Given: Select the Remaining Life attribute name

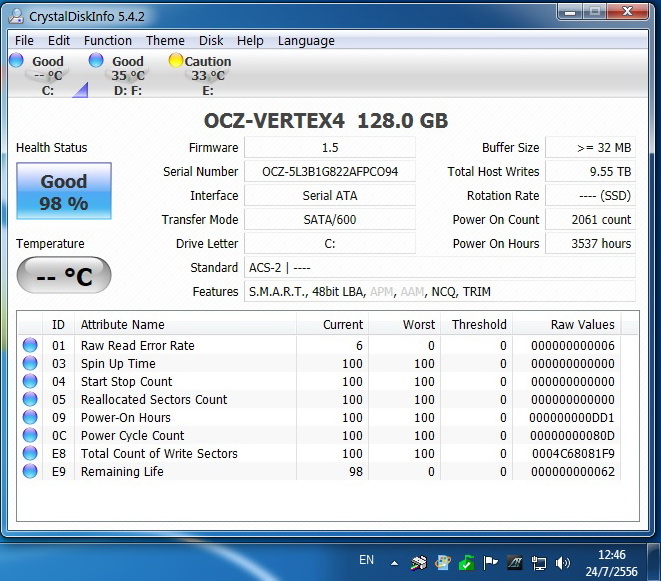Looking at the screenshot, I should pos(122,471).
